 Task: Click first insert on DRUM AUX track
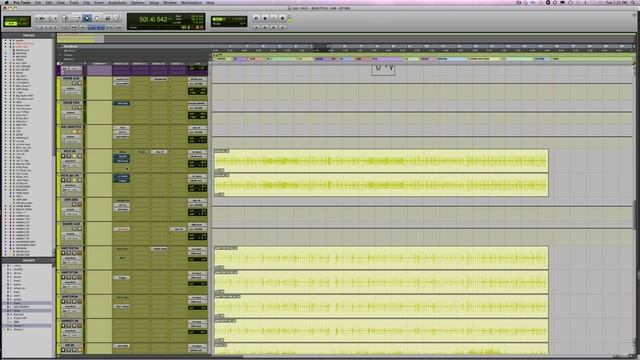pyautogui.click(x=121, y=79)
